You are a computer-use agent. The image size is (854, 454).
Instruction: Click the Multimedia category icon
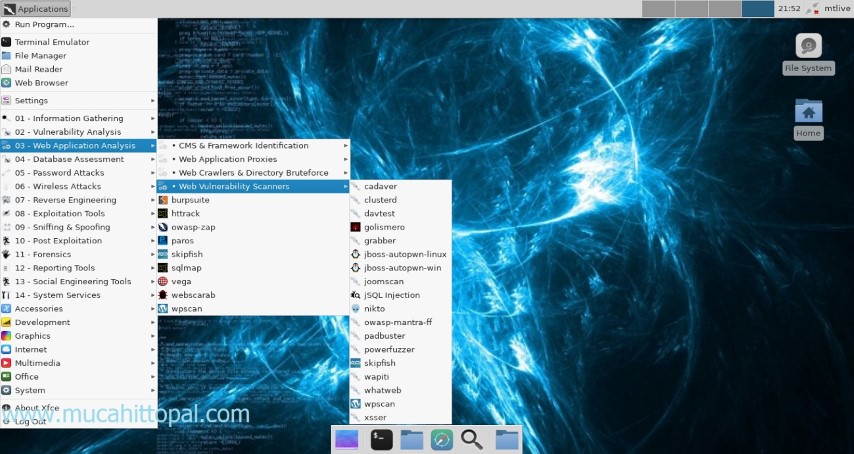(6, 363)
